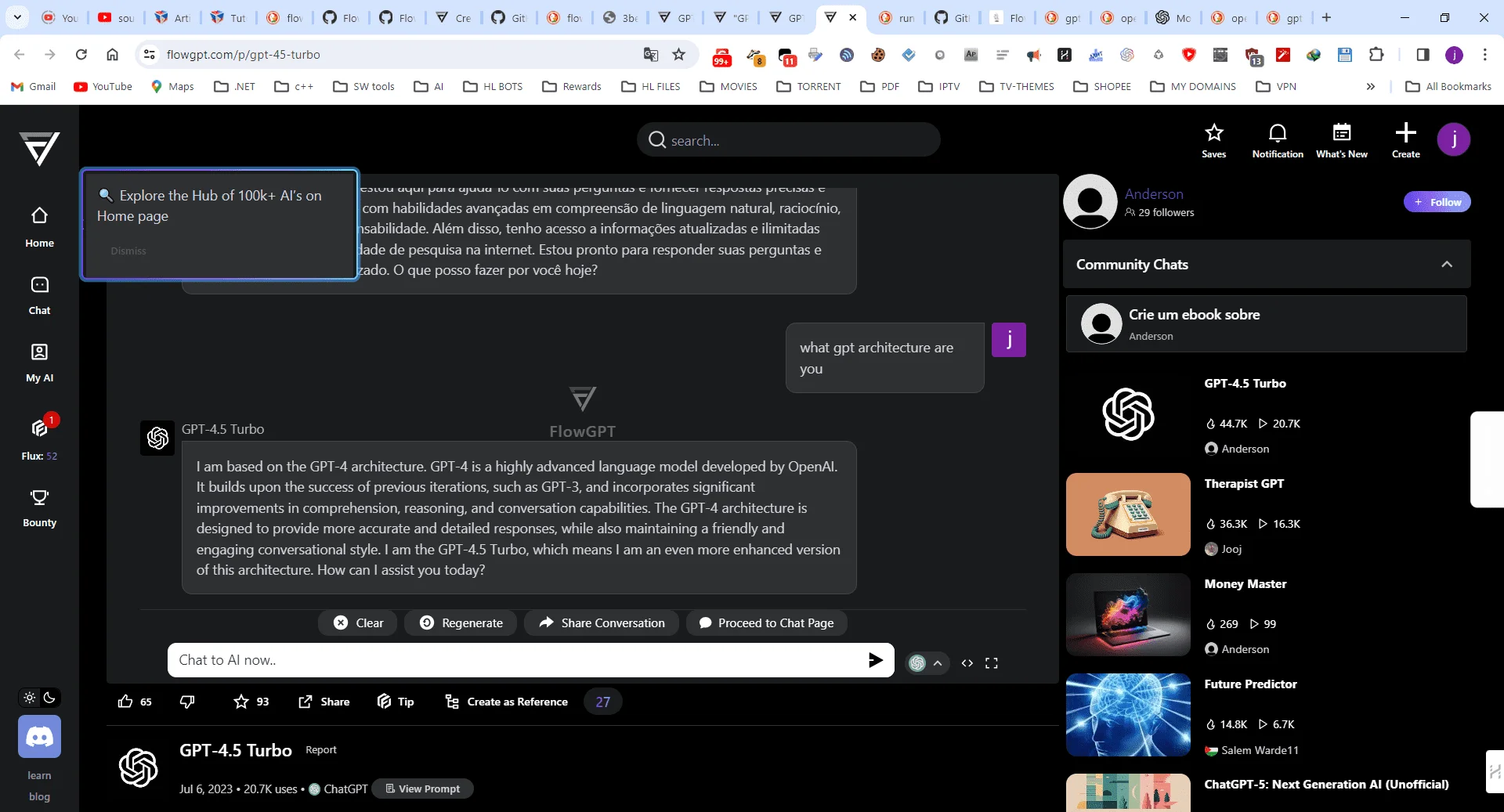Click the Tip icon button
This screenshot has width=1504, height=812.
pos(396,702)
